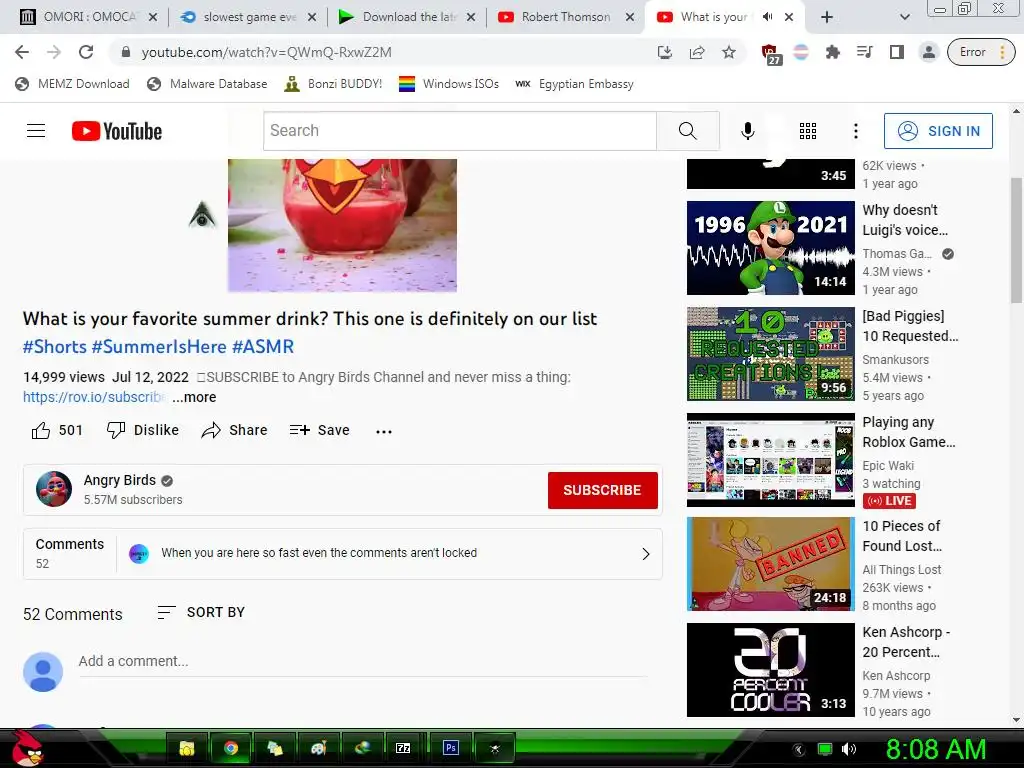Mute the playing tab's audio icon
1024x768 pixels.
(768, 17)
